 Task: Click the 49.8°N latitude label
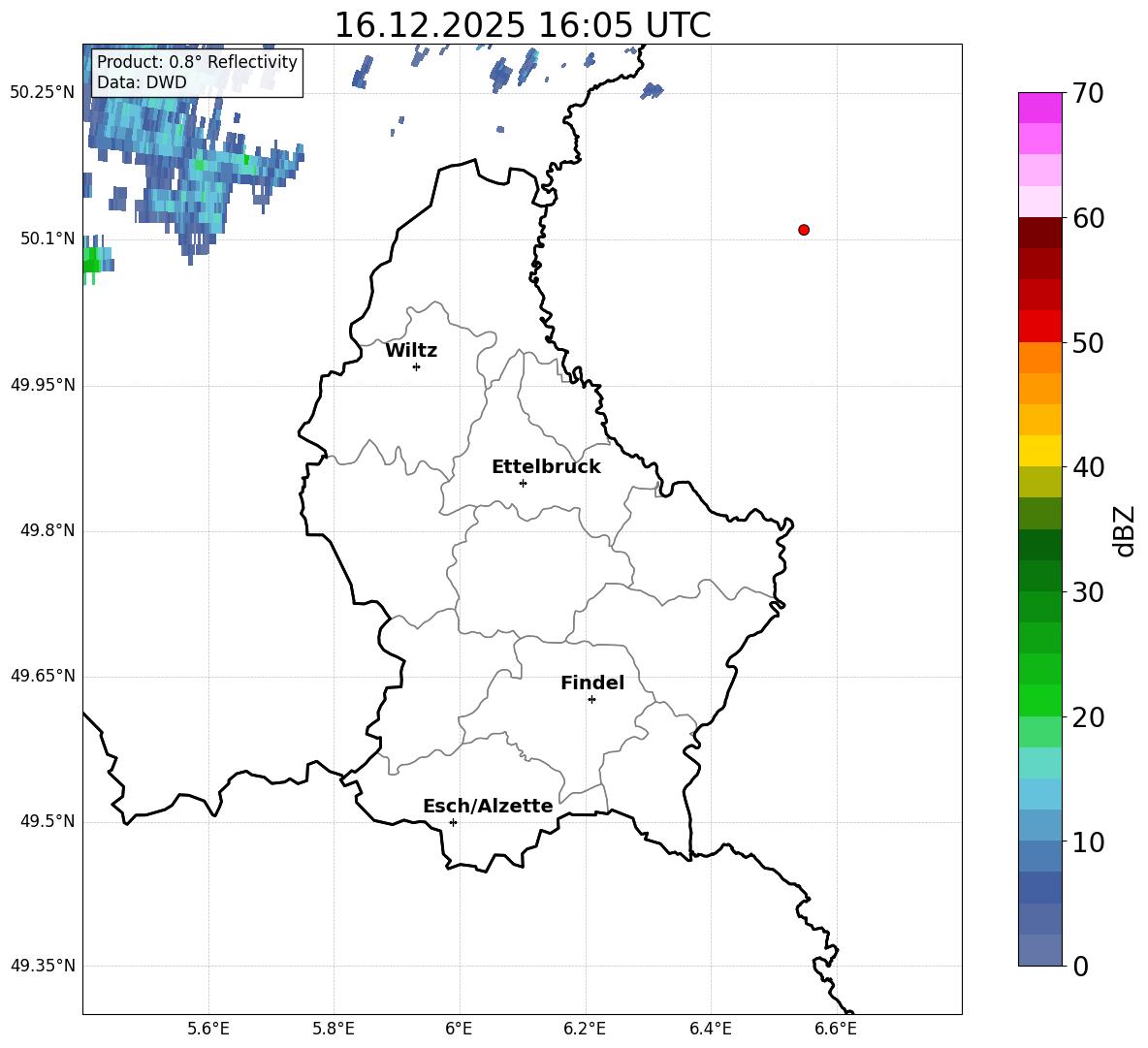pos(48,530)
